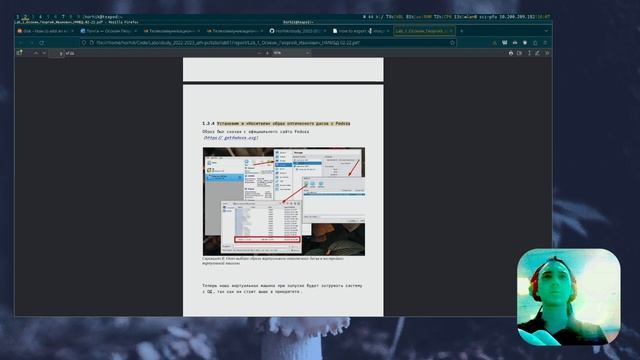Select the PDF draw annotation tool
Viewport: 640px width, 360px height.
[x=538, y=53]
